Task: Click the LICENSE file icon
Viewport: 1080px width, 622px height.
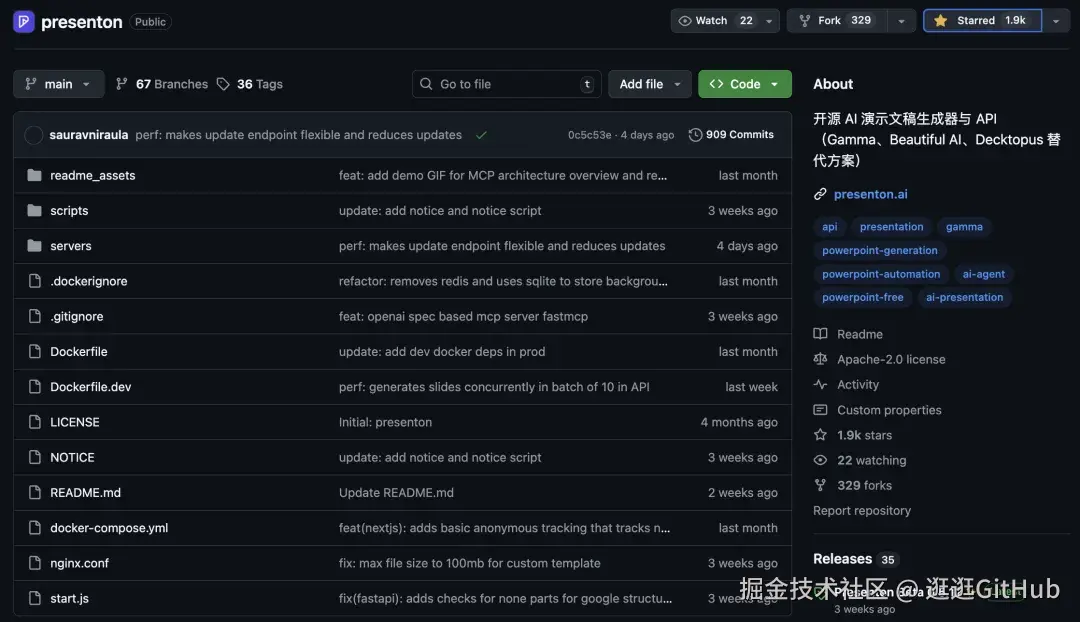Action: point(34,422)
